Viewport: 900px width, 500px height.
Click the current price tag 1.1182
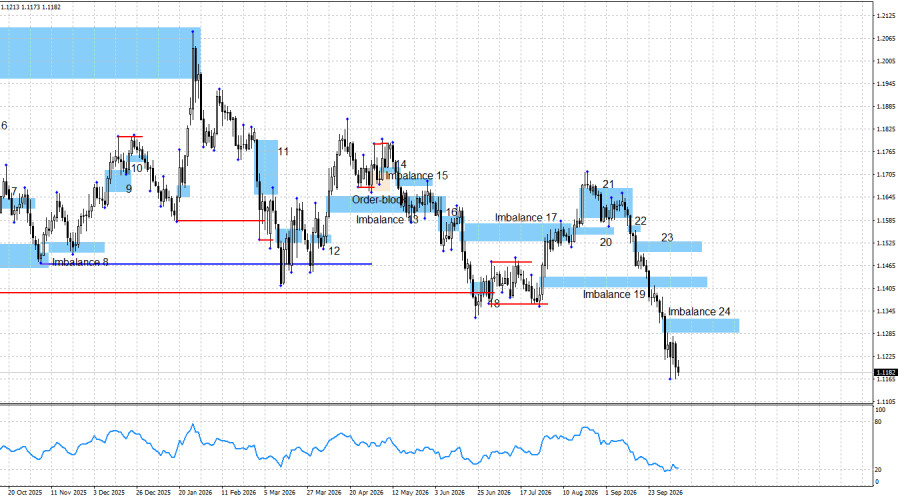coord(886,373)
